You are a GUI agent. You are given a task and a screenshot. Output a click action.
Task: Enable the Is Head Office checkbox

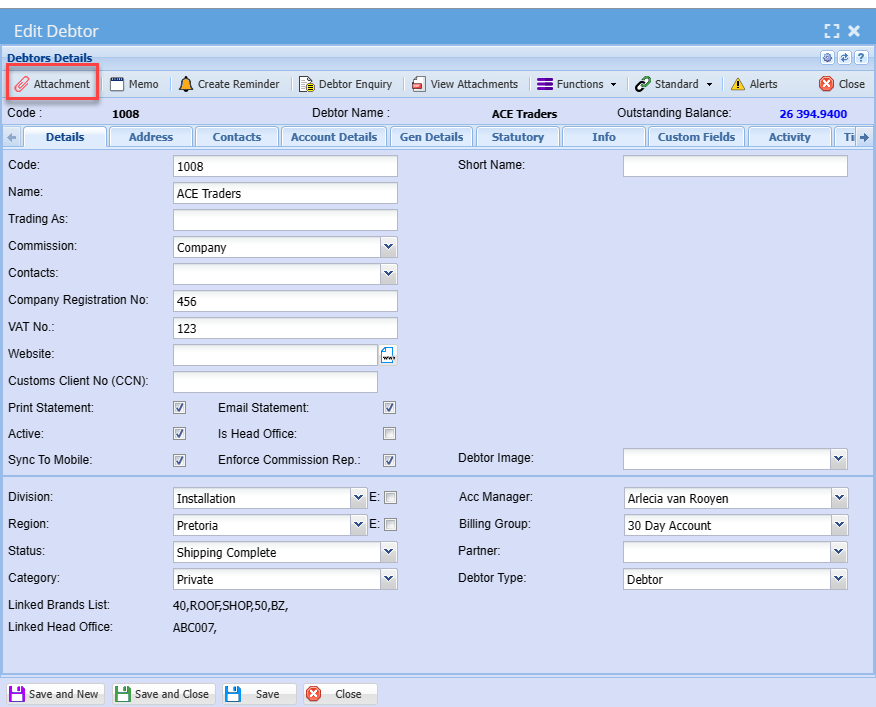tap(390, 434)
